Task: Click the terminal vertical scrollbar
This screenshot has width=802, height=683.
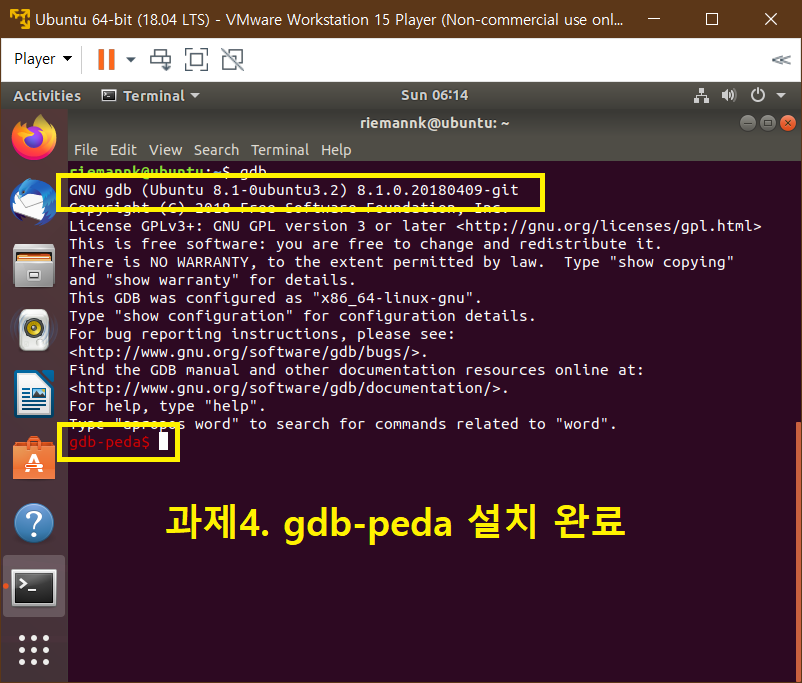Action: (x=798, y=552)
